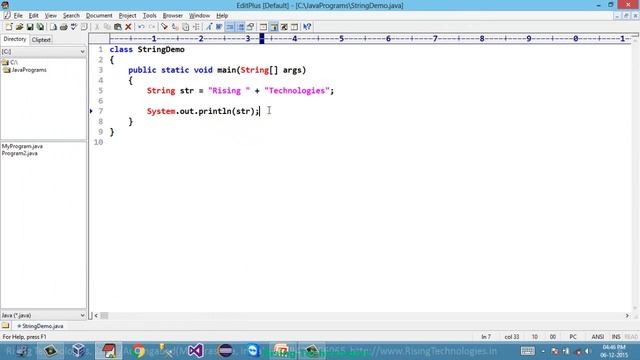This screenshot has width=640, height=360.
Task: Switch to the Directory tab
Action: pos(15,39)
